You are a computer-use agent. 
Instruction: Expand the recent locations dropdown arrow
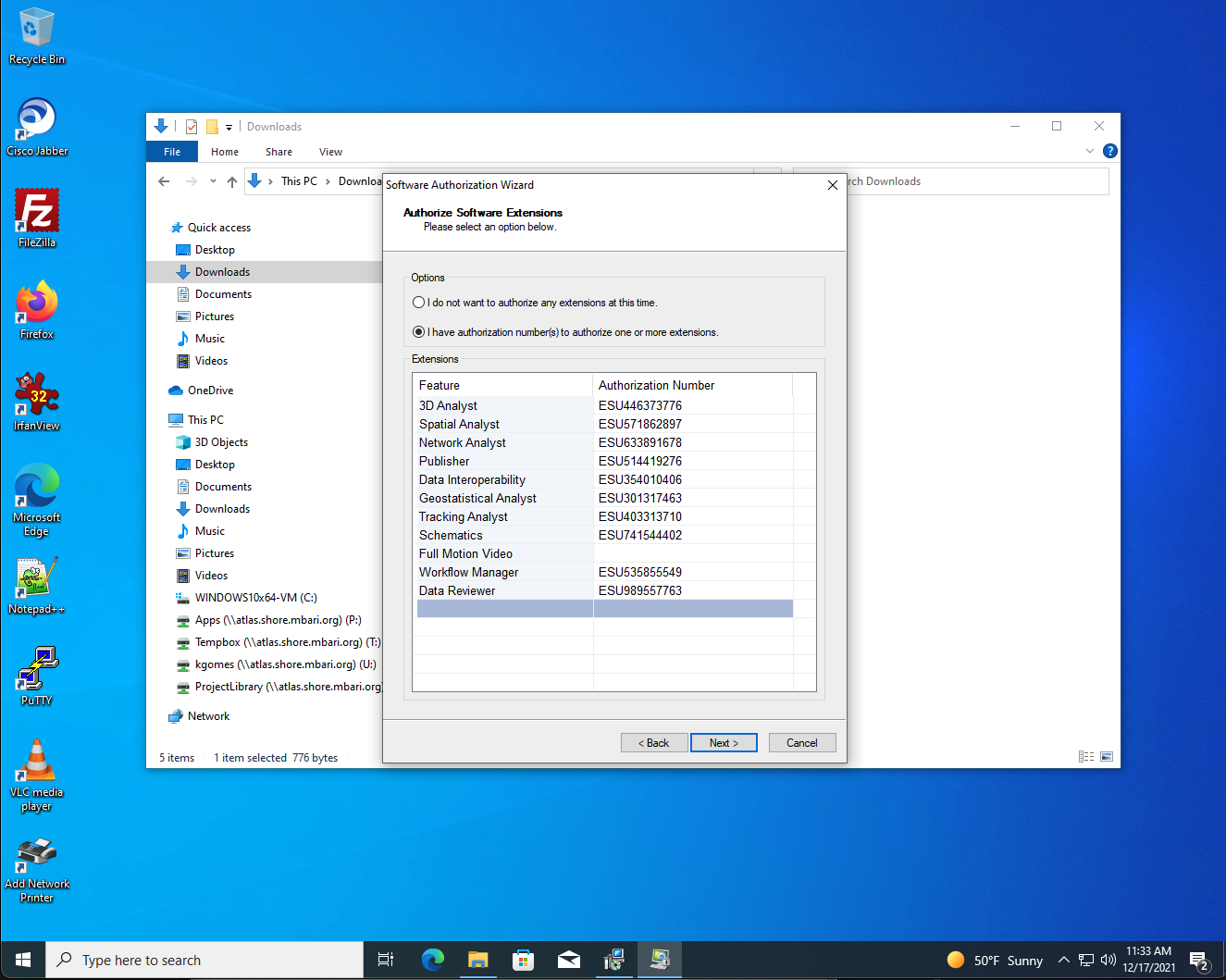pos(213,181)
